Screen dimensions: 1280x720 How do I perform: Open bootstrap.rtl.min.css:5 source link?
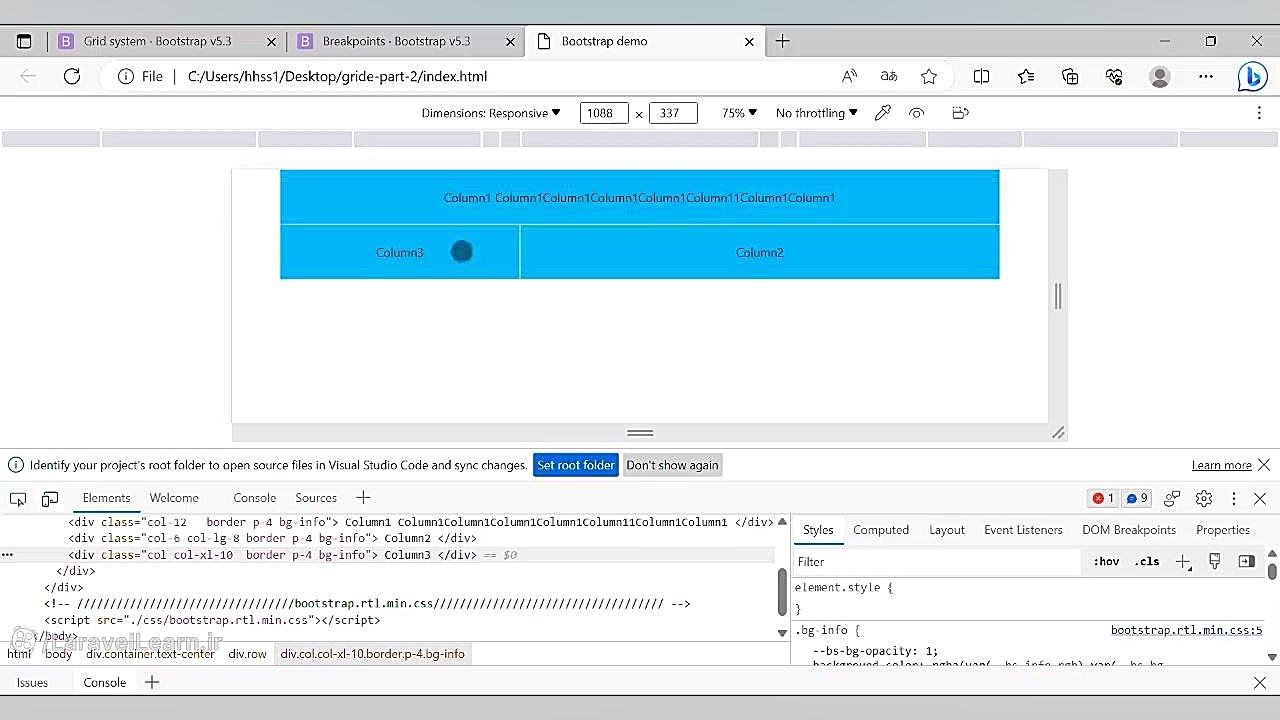point(1186,630)
